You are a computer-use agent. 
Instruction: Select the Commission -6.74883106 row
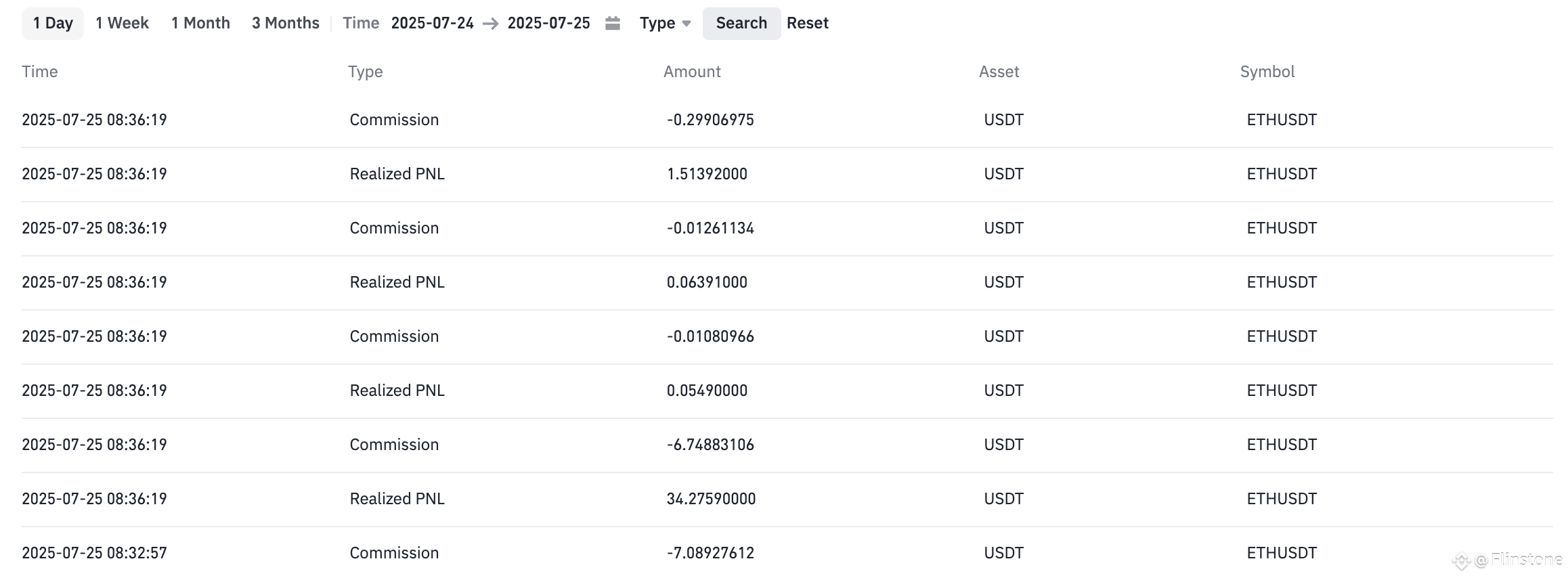pyautogui.click(x=787, y=445)
